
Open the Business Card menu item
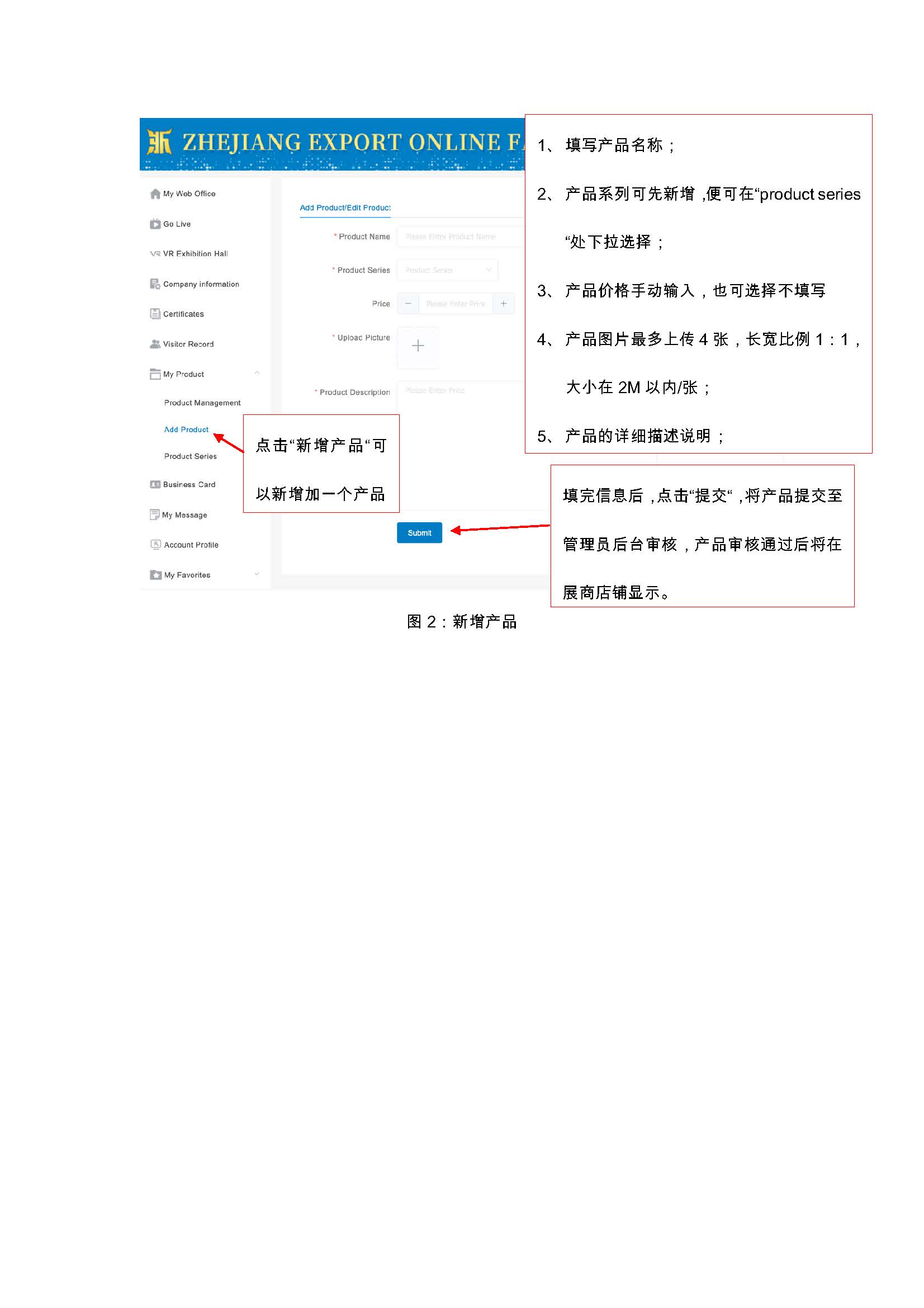click(x=189, y=484)
